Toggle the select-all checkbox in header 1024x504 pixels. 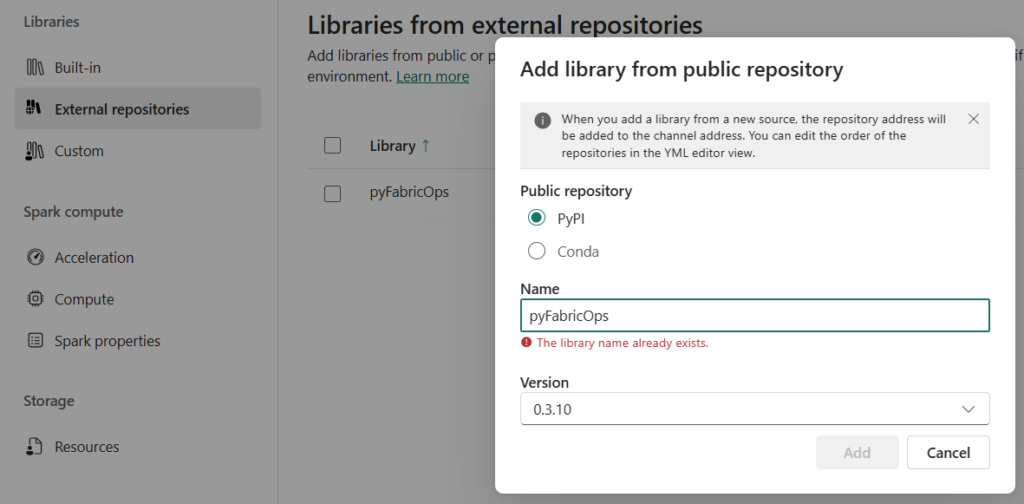[333, 146]
